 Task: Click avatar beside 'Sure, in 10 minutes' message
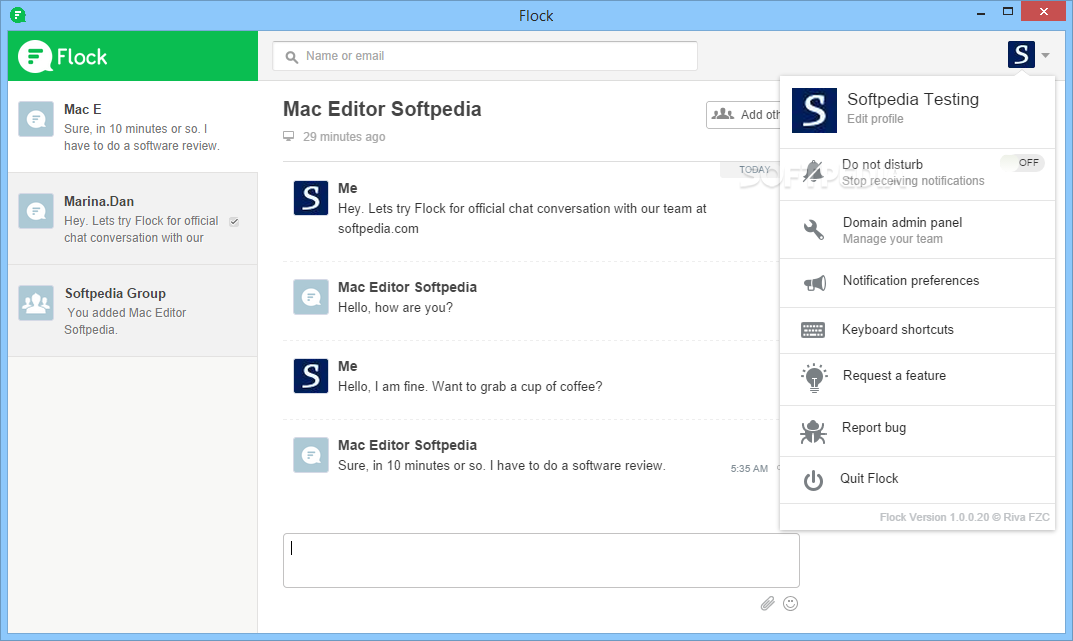click(311, 455)
